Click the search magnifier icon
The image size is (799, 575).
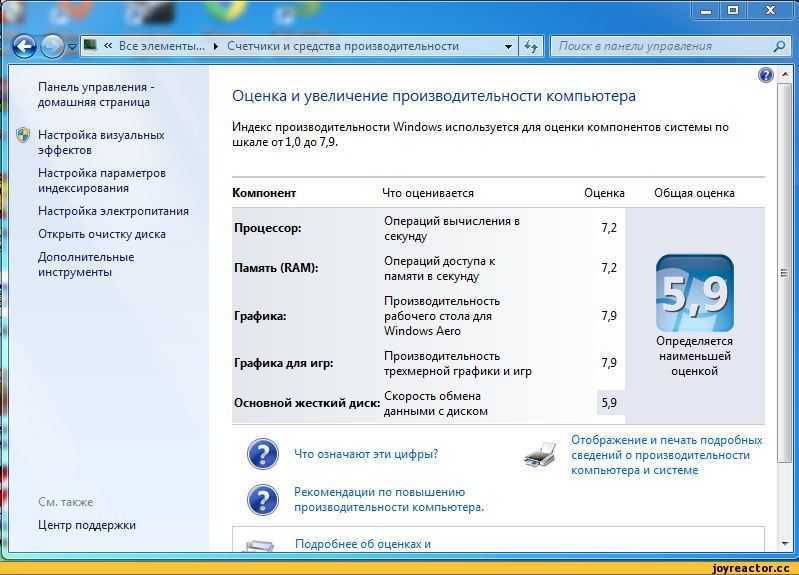point(779,46)
